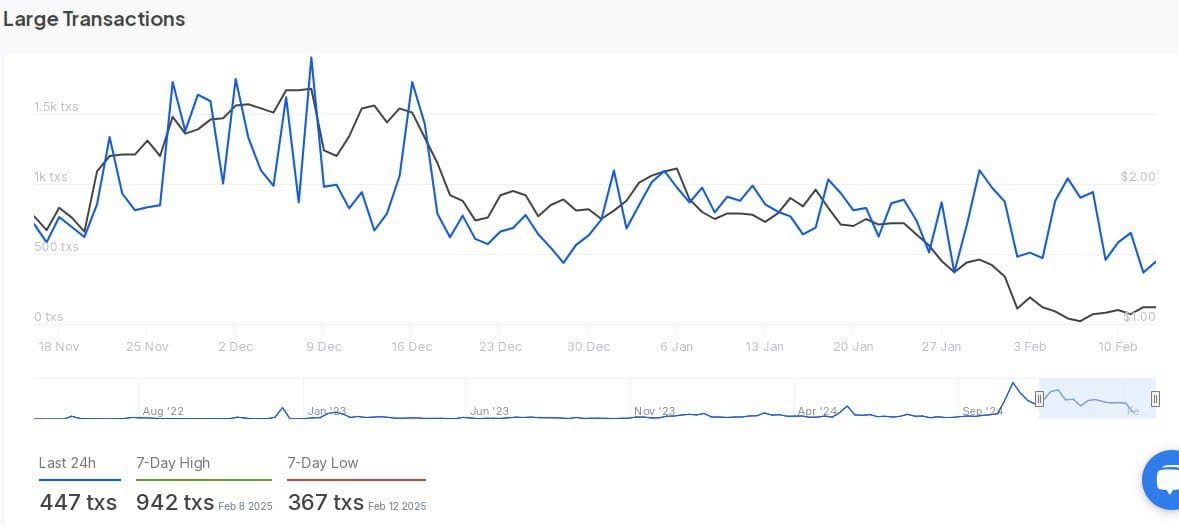Click the 1.5k txs y-axis label

pos(56,107)
